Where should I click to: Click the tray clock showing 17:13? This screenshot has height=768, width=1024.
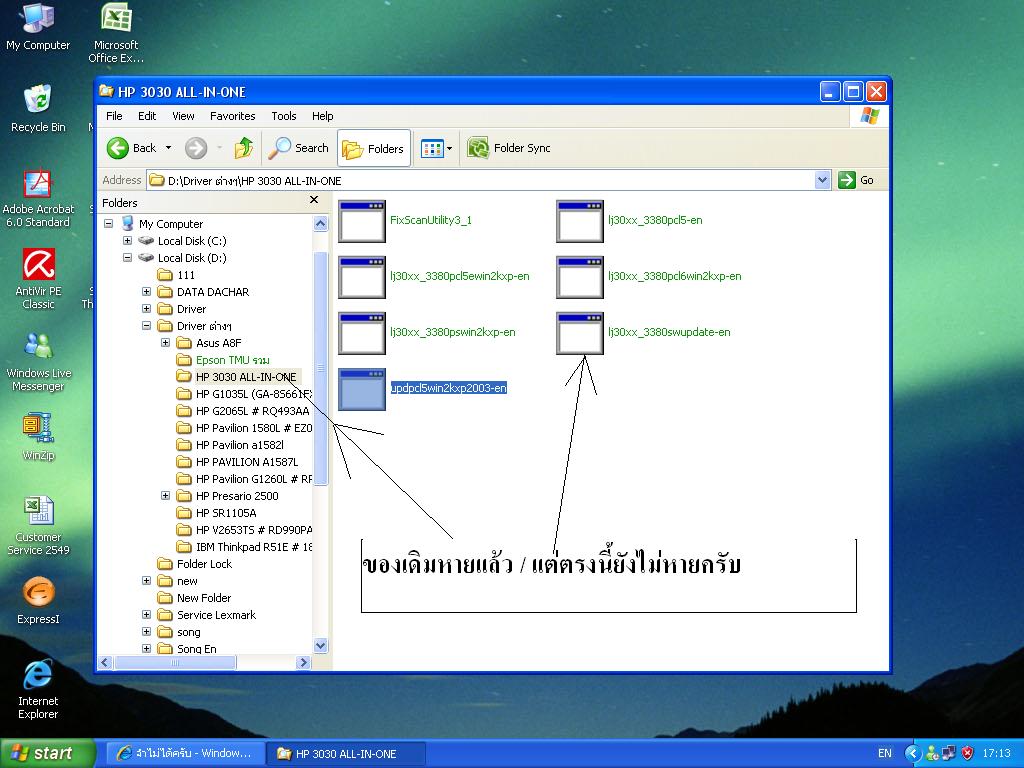click(997, 754)
